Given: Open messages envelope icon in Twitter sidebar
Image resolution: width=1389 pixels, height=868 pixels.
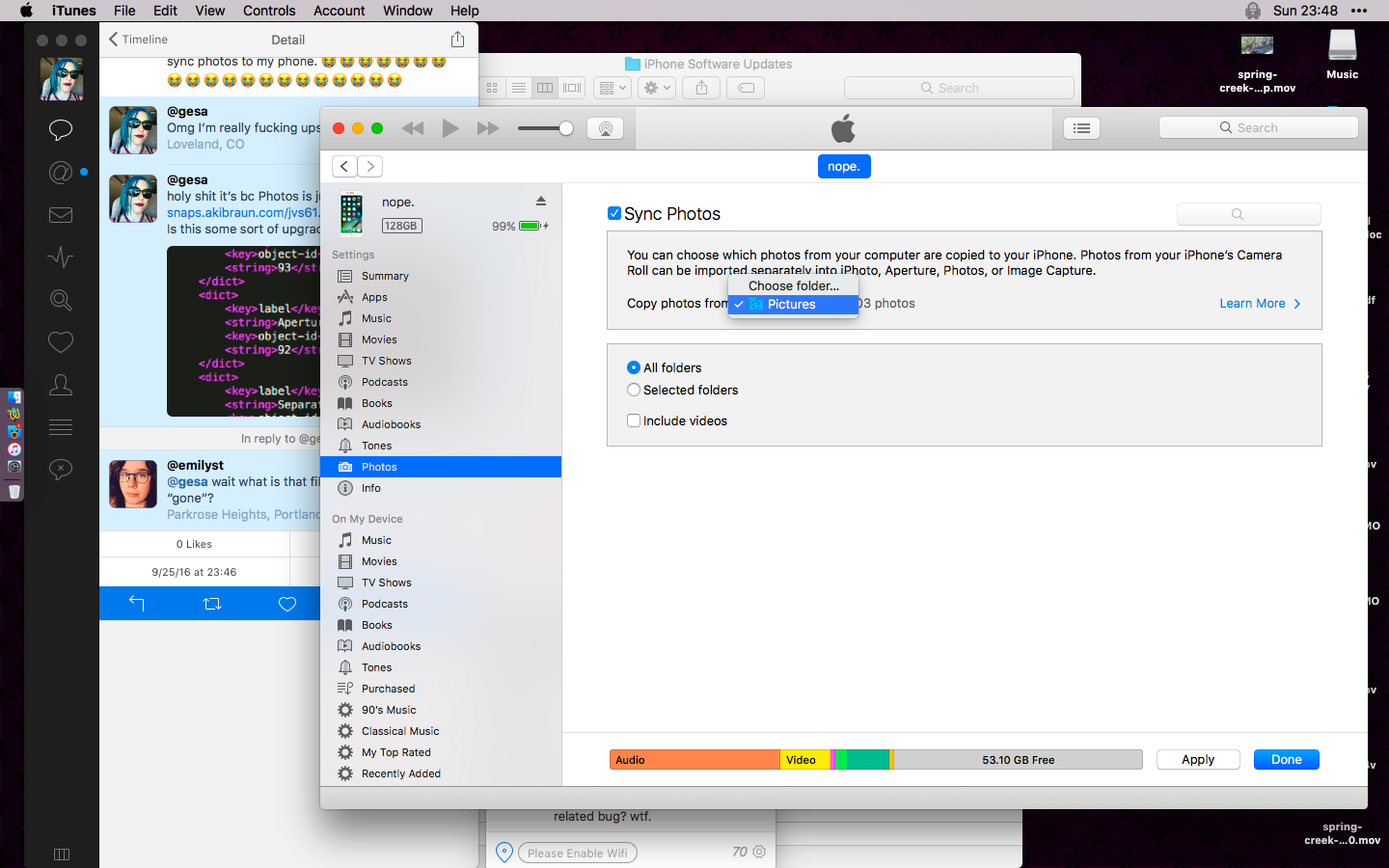Looking at the screenshot, I should tap(61, 215).
